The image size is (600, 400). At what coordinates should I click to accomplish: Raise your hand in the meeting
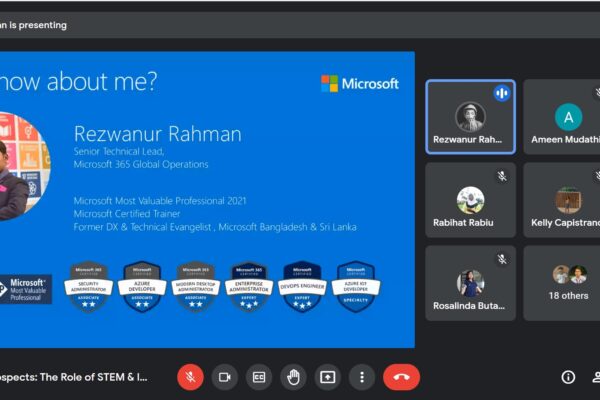click(293, 377)
